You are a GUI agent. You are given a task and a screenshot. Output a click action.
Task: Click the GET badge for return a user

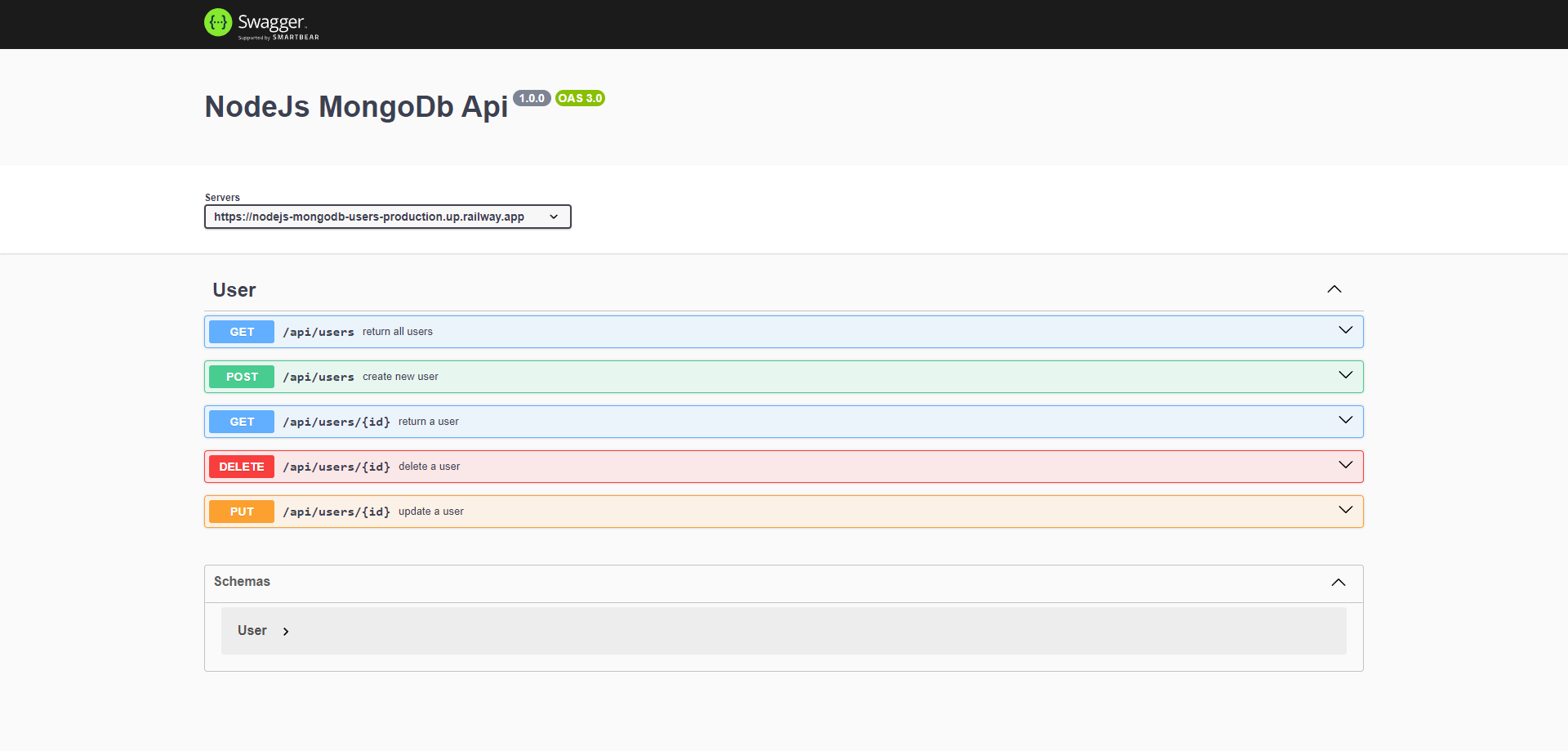click(x=242, y=422)
